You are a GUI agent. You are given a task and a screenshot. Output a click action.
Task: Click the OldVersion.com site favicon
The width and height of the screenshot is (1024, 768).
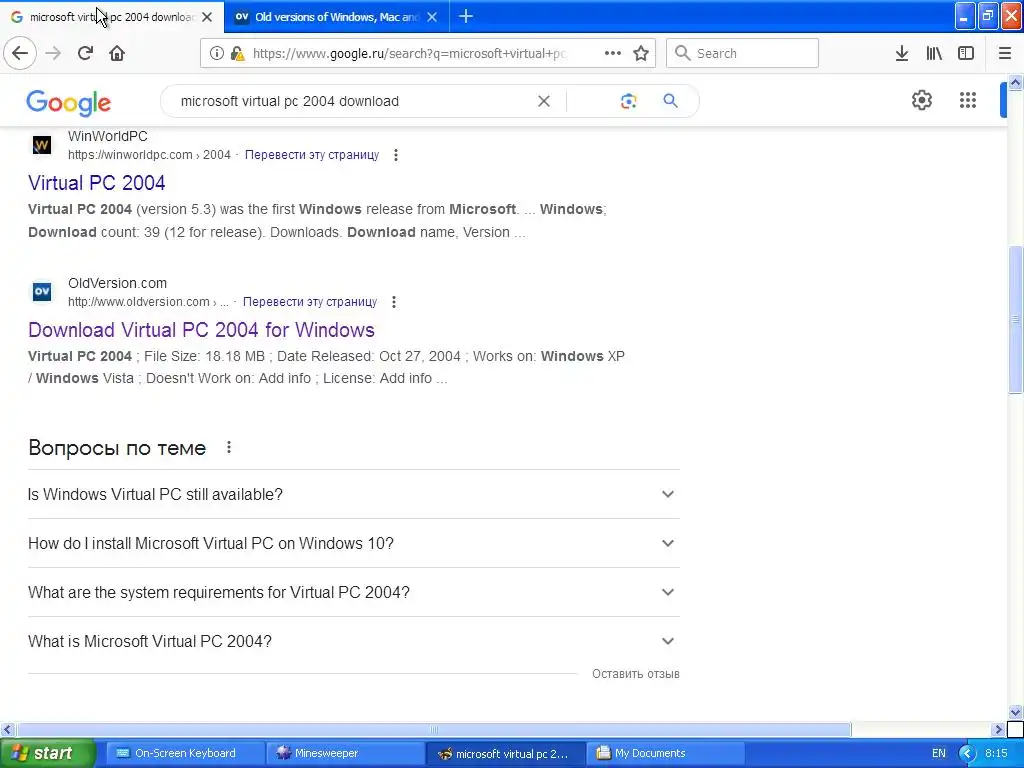[x=42, y=292]
